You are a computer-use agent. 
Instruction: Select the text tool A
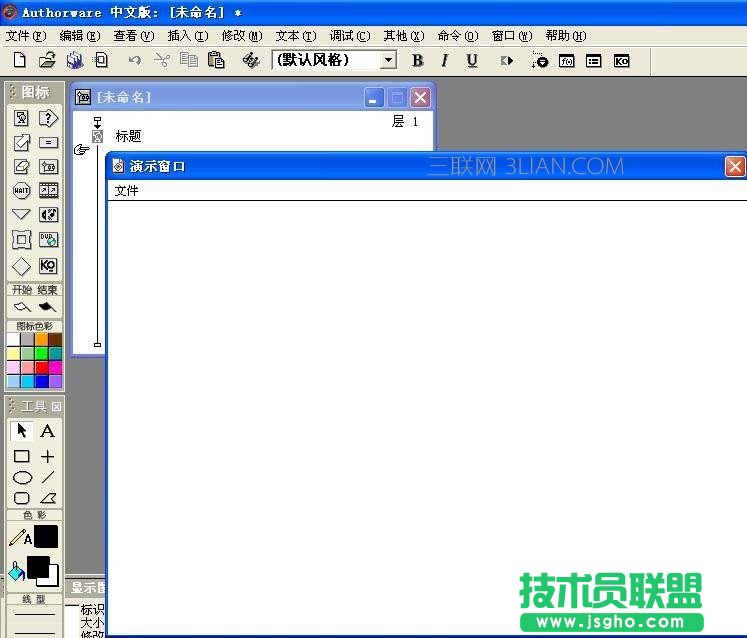(x=47, y=431)
